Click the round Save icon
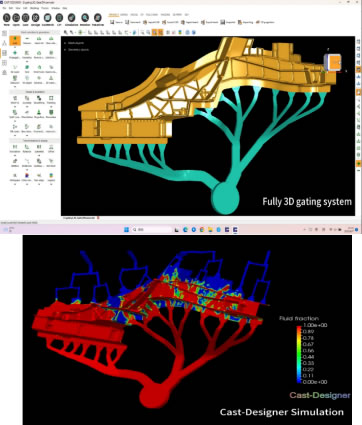Screen dimensions: 362x425 25,18
